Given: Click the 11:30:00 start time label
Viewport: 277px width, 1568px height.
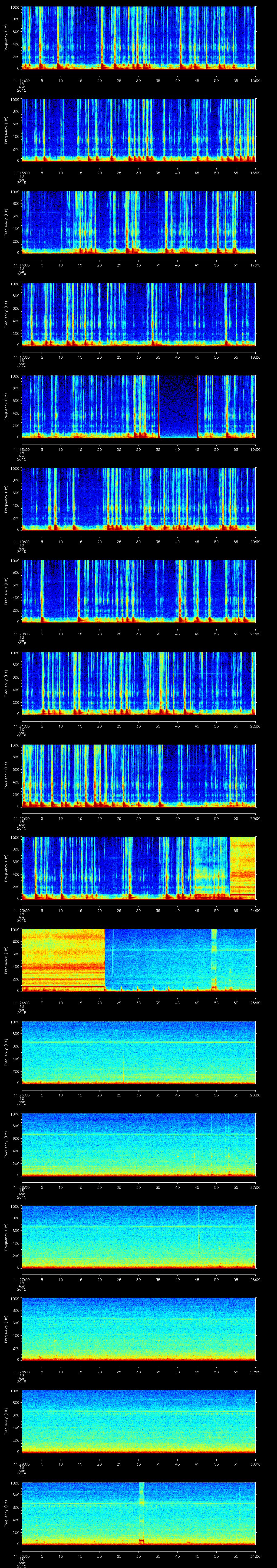Looking at the screenshot, I should tap(21, 1556).
